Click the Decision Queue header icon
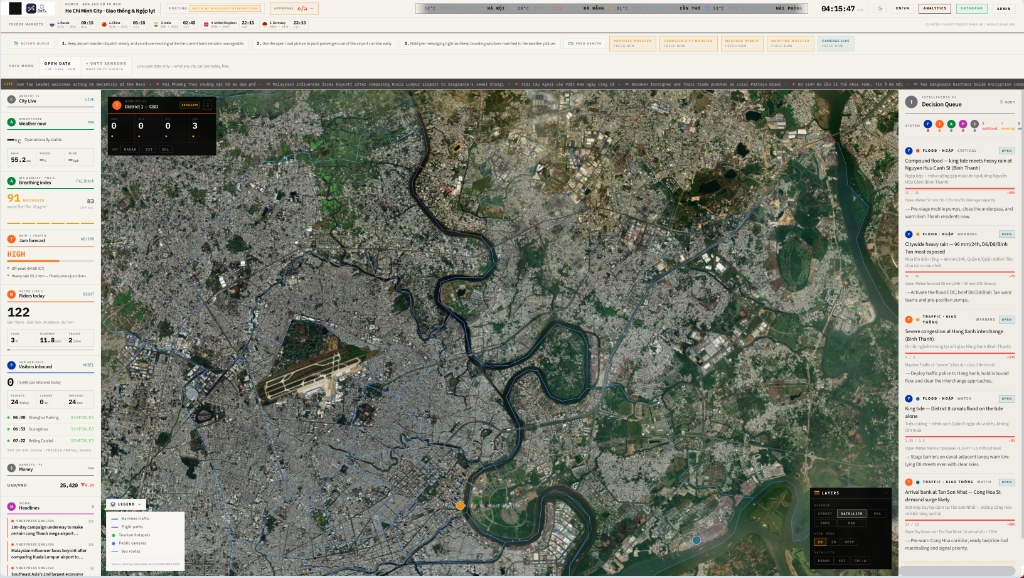This screenshot has width=1024, height=578. tap(911, 103)
